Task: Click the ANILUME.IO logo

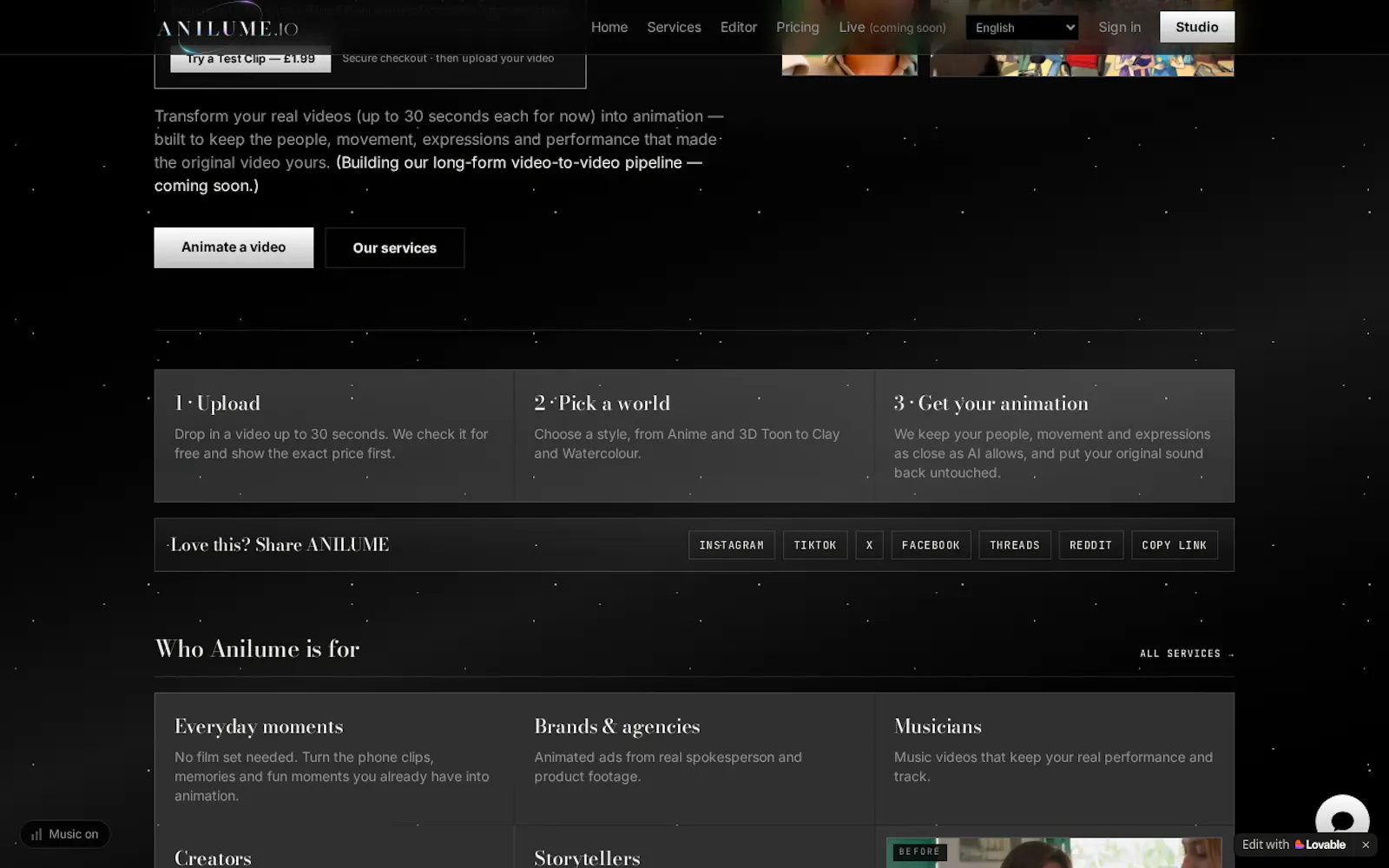Action: pyautogui.click(x=227, y=29)
